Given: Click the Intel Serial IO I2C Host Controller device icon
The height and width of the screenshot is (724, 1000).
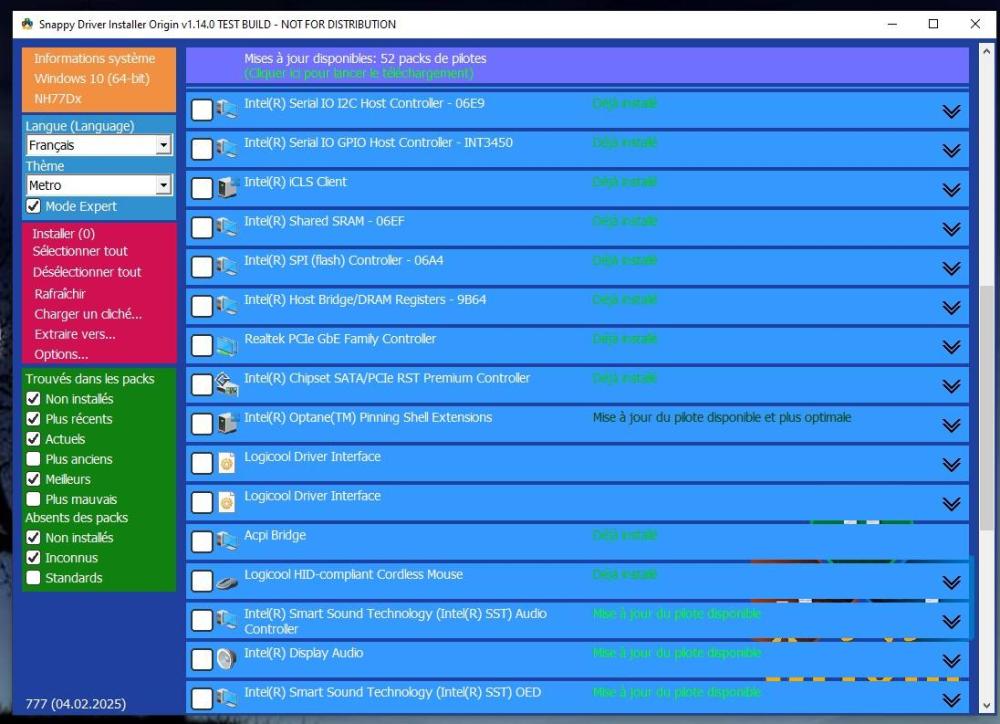Looking at the screenshot, I should 226,109.
